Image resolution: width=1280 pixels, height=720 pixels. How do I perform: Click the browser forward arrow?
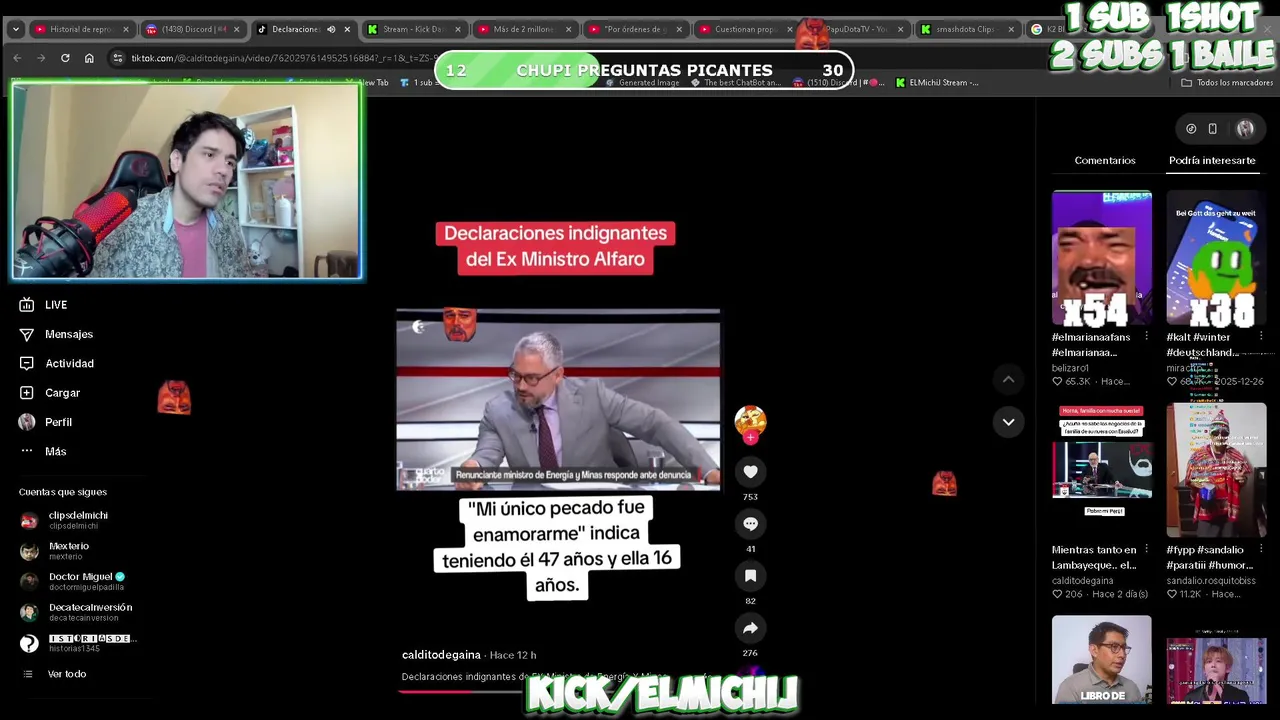point(41,58)
